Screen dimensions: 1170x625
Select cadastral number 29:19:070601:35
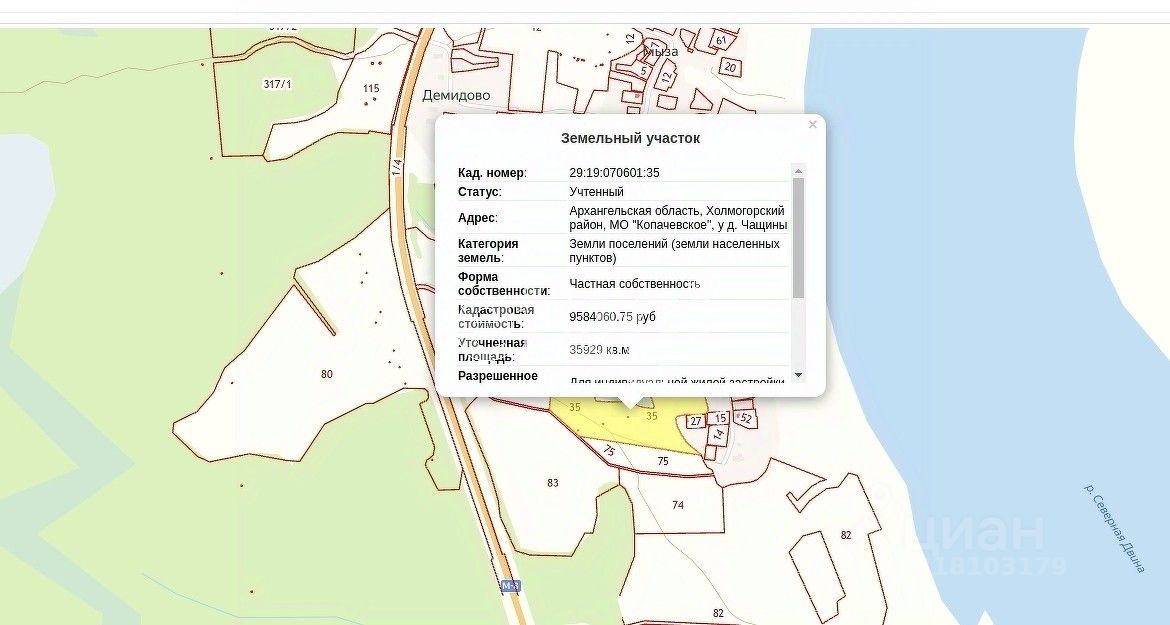(x=614, y=173)
